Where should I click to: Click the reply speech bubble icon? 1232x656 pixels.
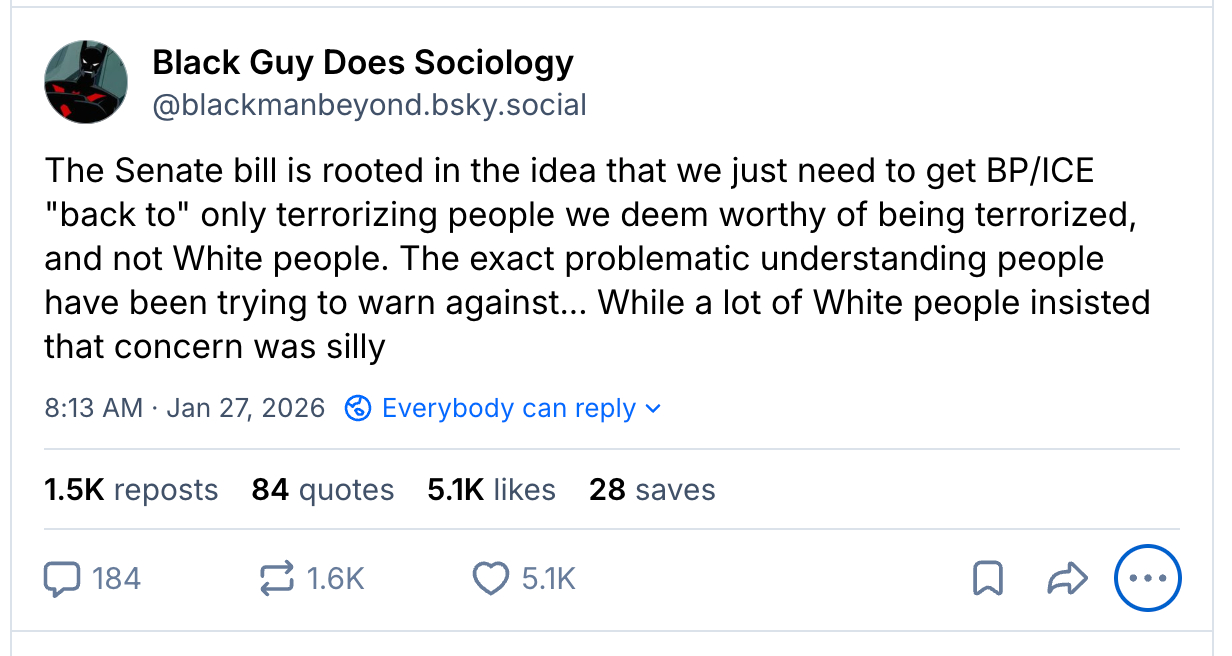(x=62, y=578)
